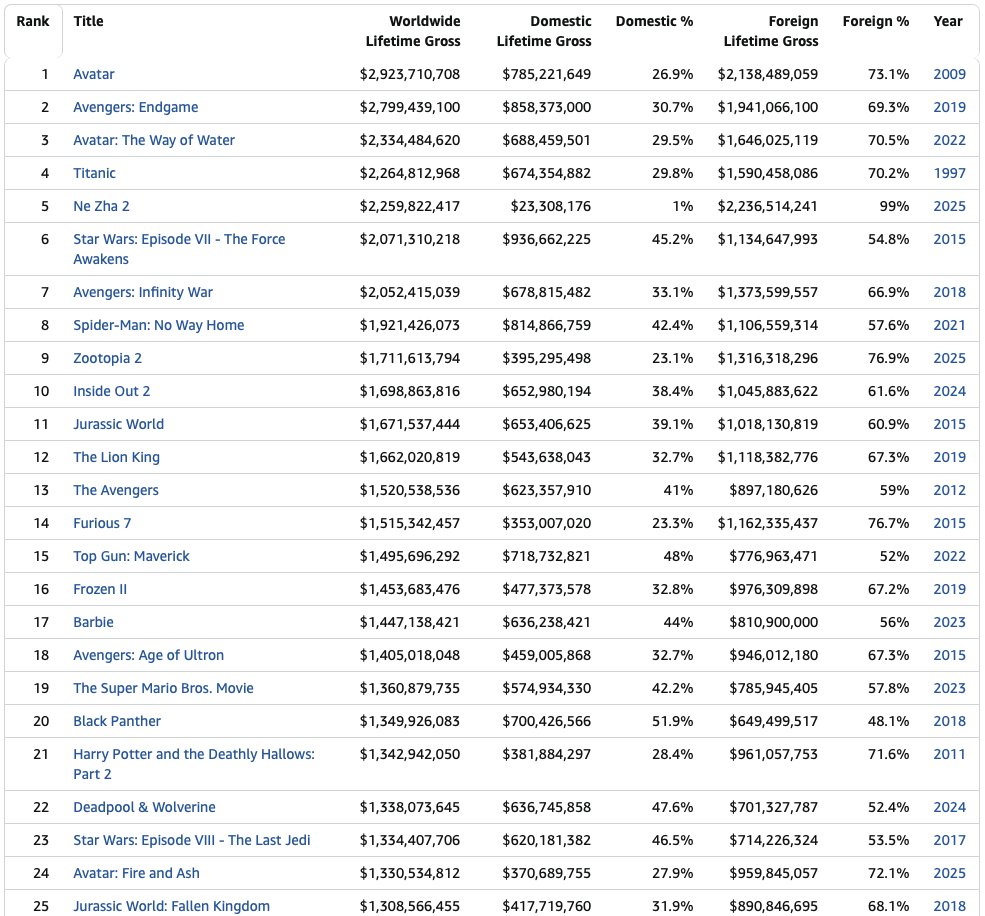
Task: Select the Zootopia 2 title
Action: 107,358
